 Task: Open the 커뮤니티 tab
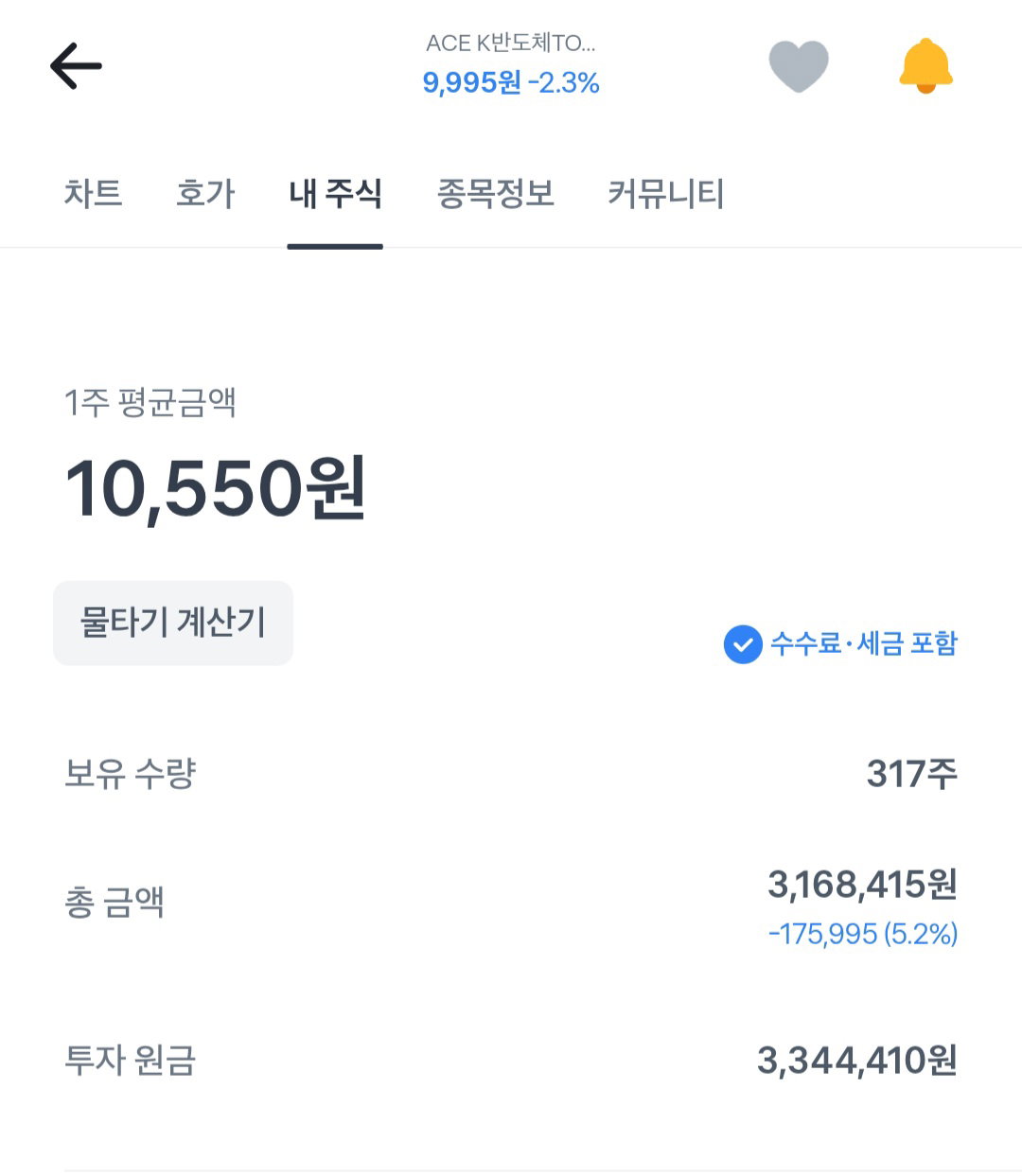665,194
